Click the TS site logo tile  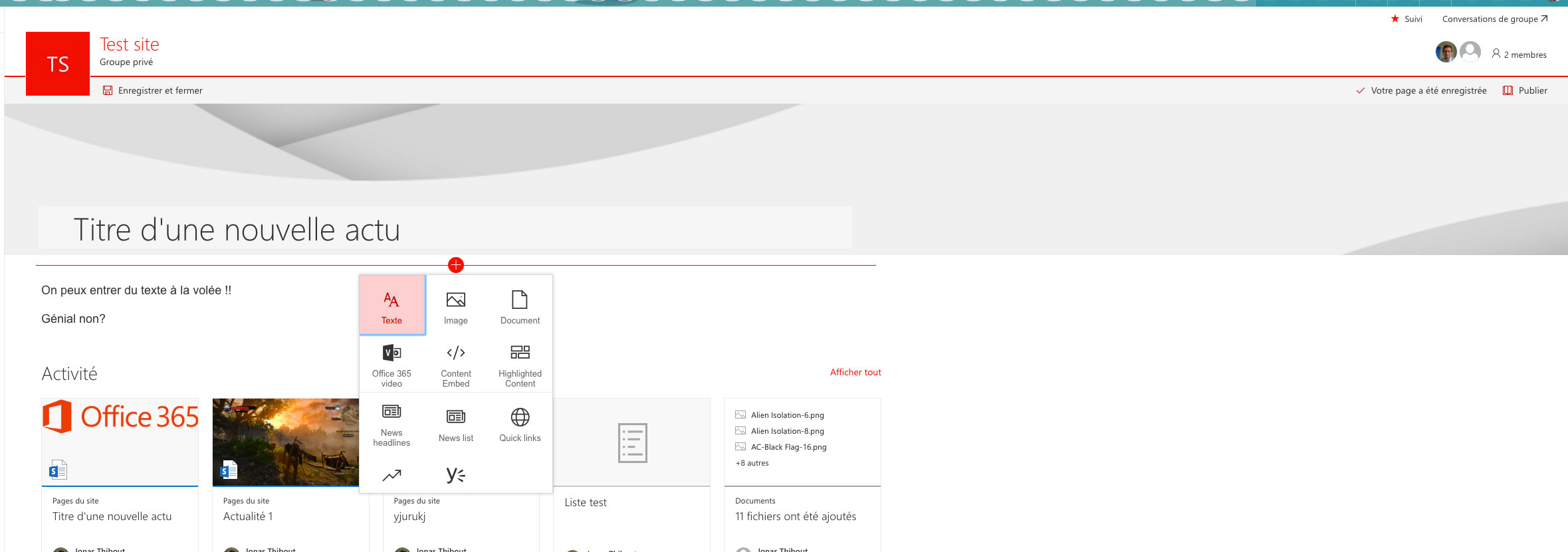pyautogui.click(x=58, y=64)
